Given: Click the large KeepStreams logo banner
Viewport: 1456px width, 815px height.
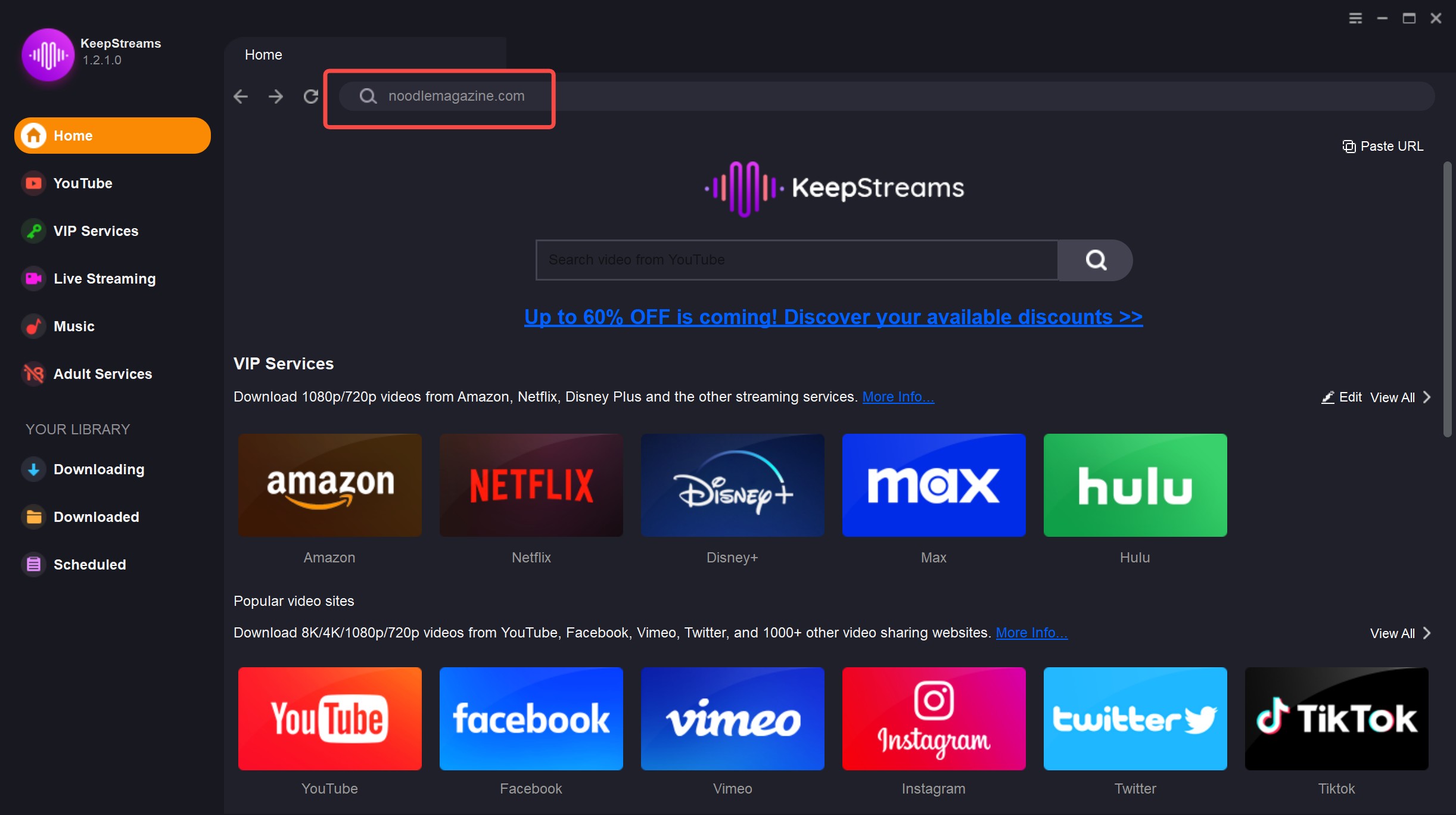Looking at the screenshot, I should (834, 188).
